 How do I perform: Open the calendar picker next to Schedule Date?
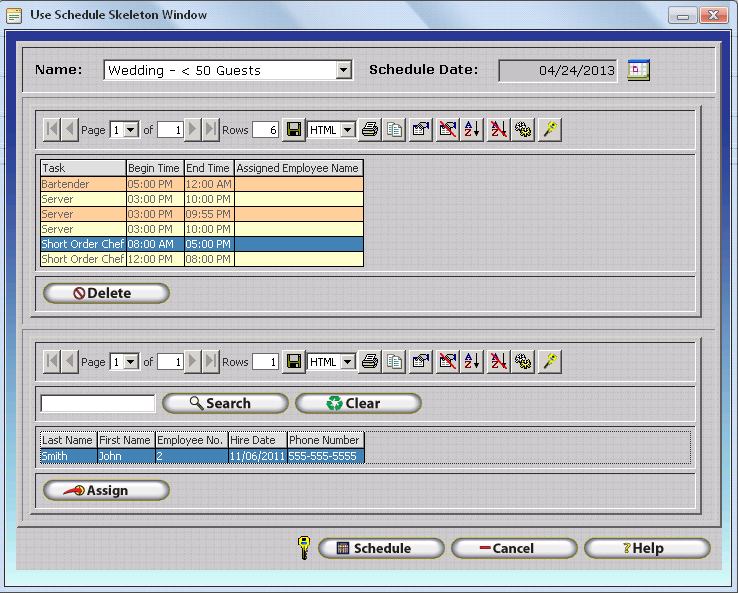click(x=638, y=70)
